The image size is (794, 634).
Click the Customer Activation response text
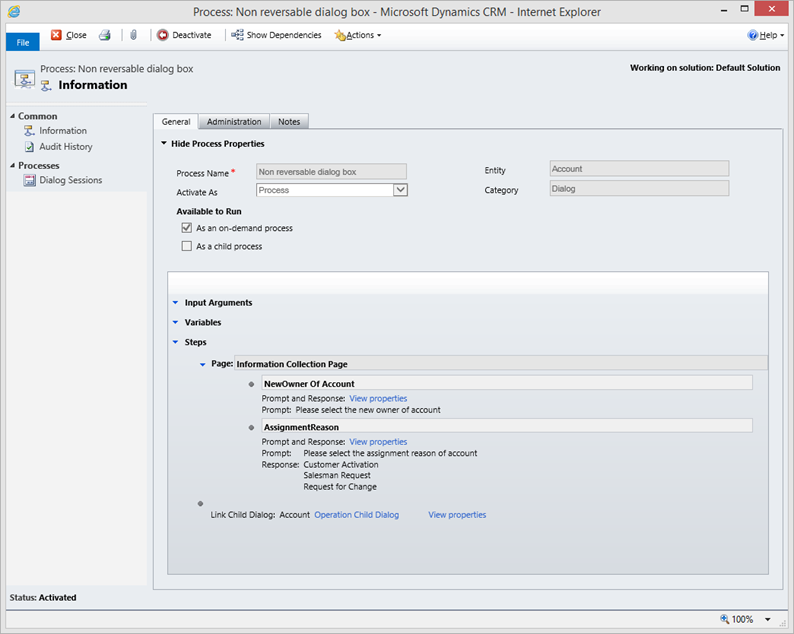[341, 464]
